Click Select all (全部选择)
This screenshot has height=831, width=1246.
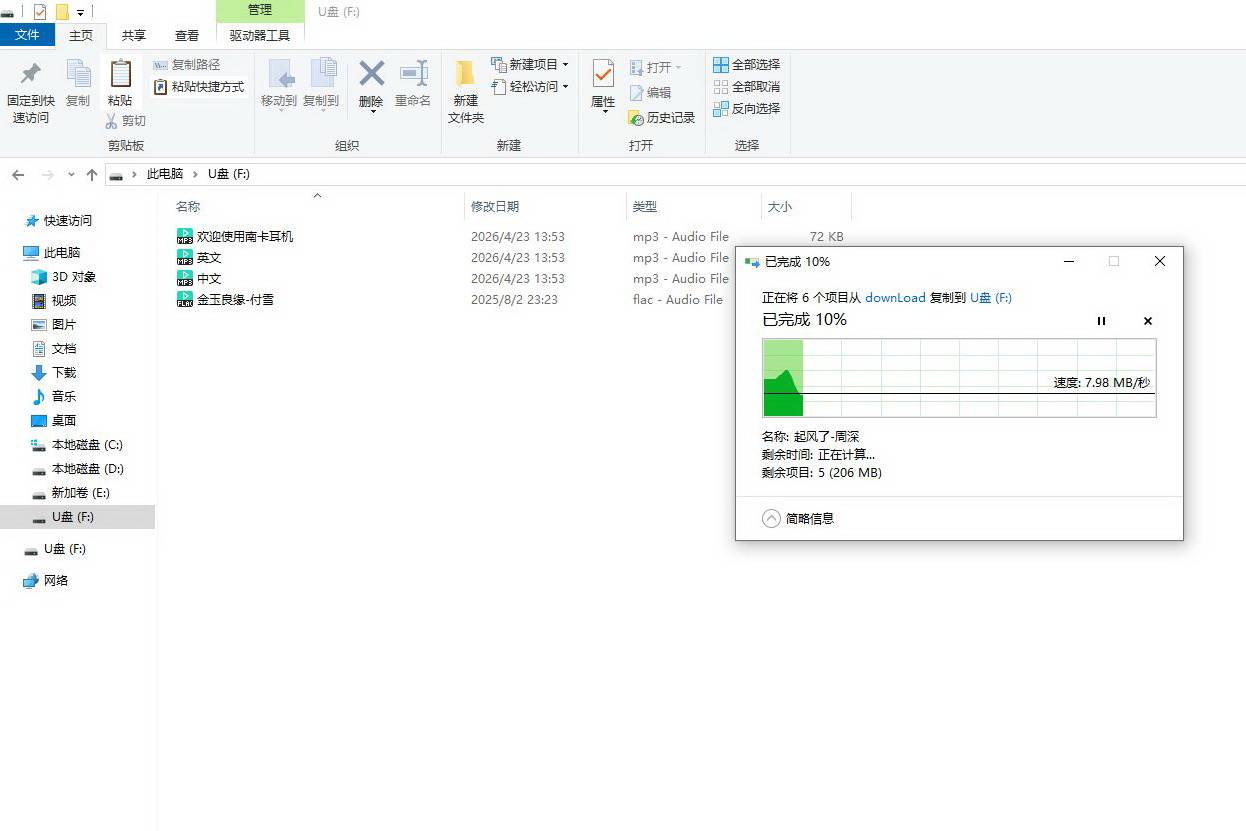tap(746, 64)
